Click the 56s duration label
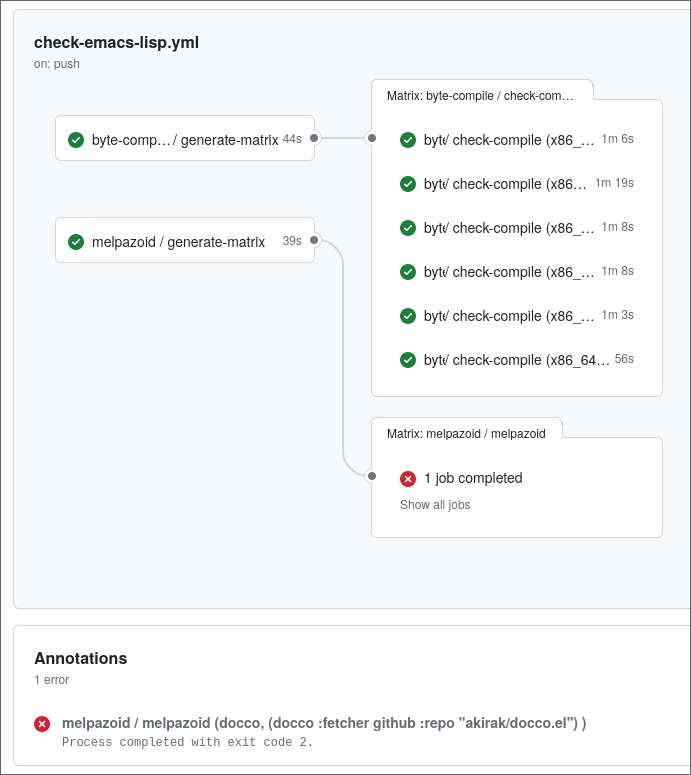This screenshot has width=691, height=775. [x=624, y=359]
